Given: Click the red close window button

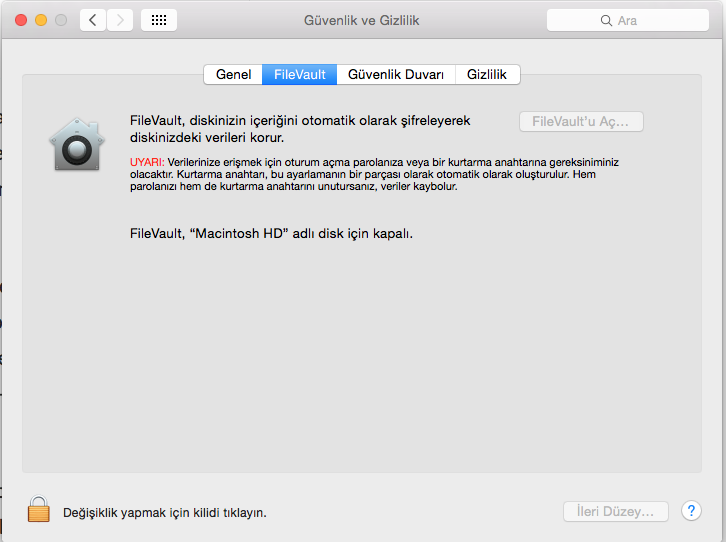Looking at the screenshot, I should (21, 20).
